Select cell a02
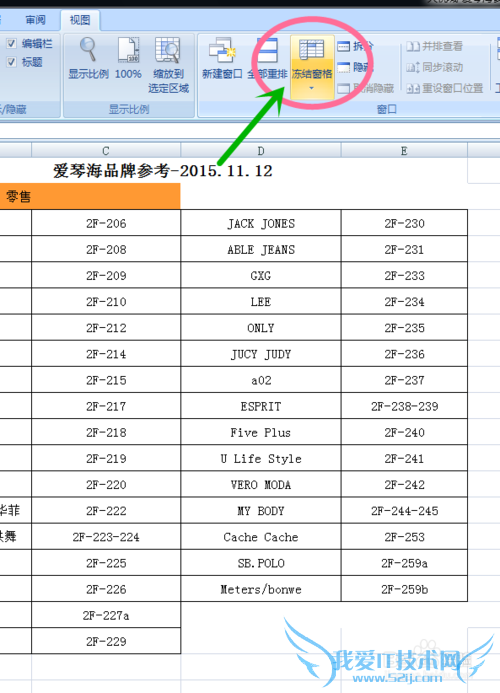Viewport: 500px width, 693px height. (261, 379)
